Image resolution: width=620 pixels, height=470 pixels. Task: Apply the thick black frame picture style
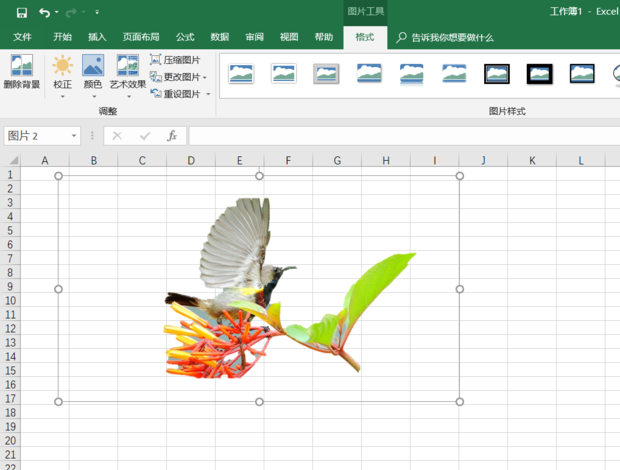[540, 74]
